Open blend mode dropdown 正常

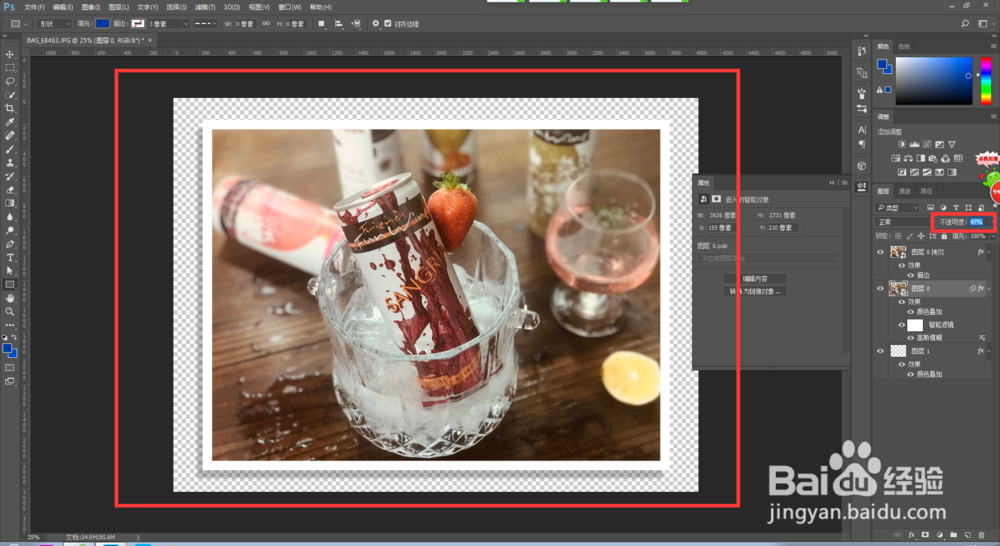click(903, 222)
